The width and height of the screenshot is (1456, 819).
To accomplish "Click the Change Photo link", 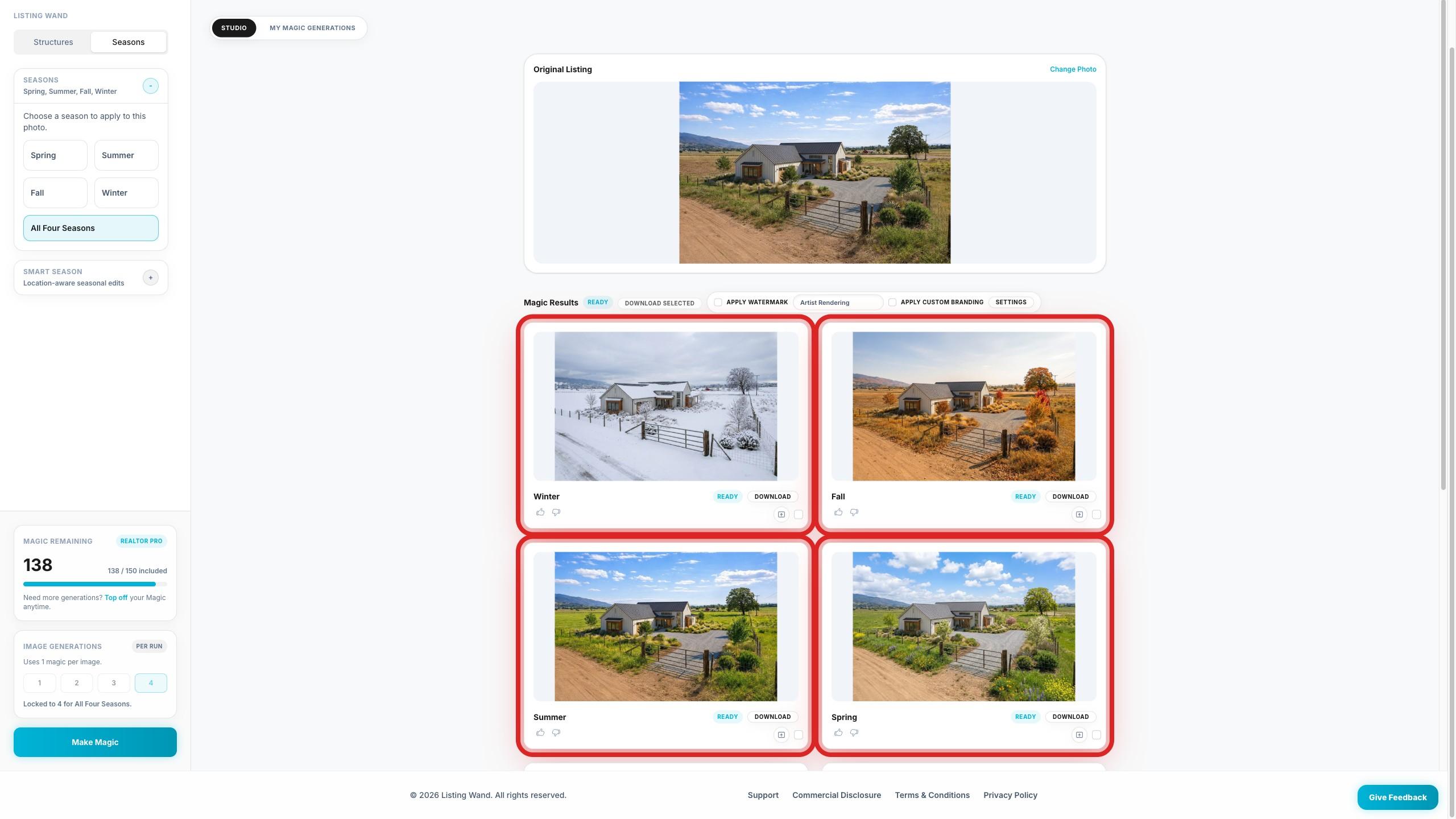I will pos(1073,69).
